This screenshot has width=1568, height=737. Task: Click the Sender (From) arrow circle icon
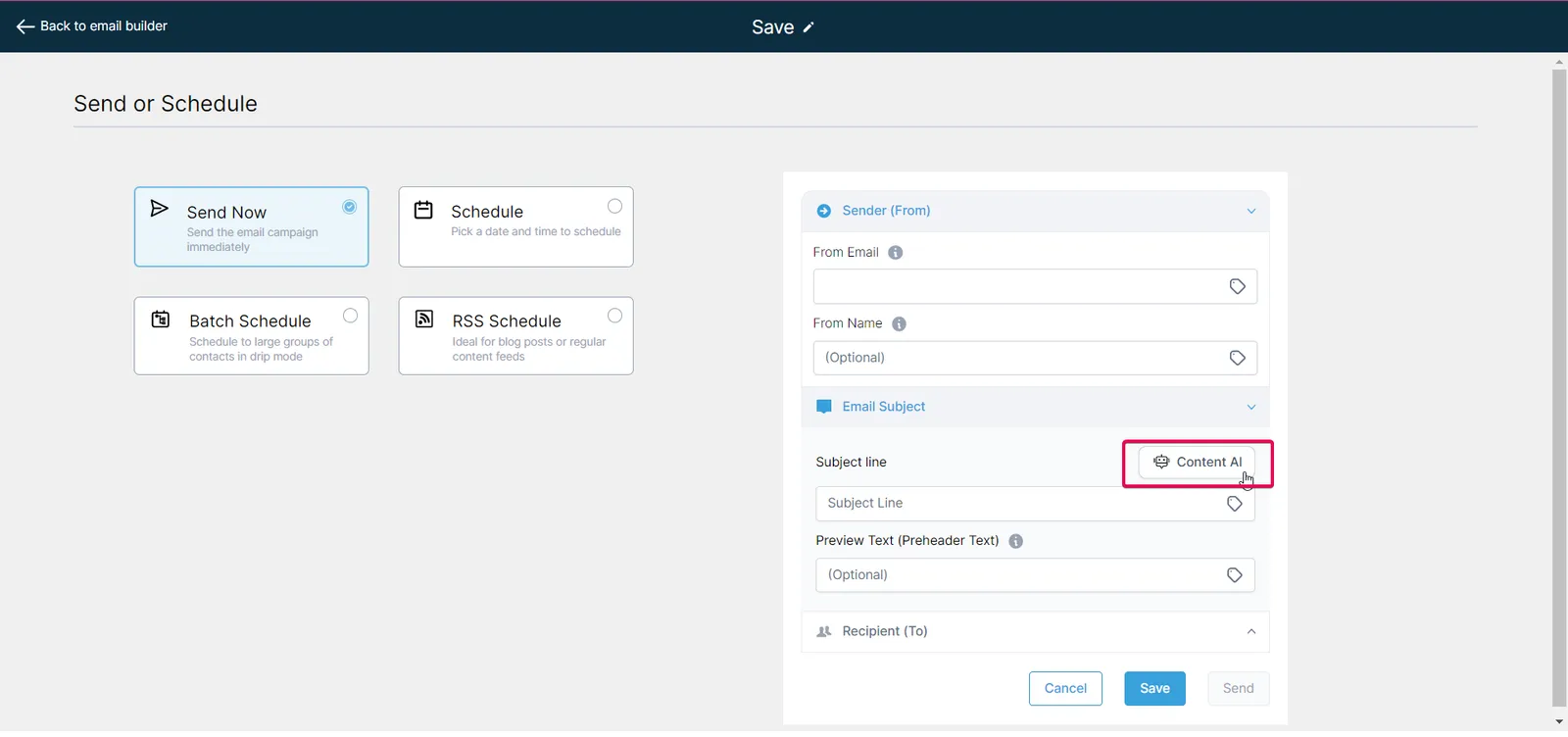click(824, 211)
